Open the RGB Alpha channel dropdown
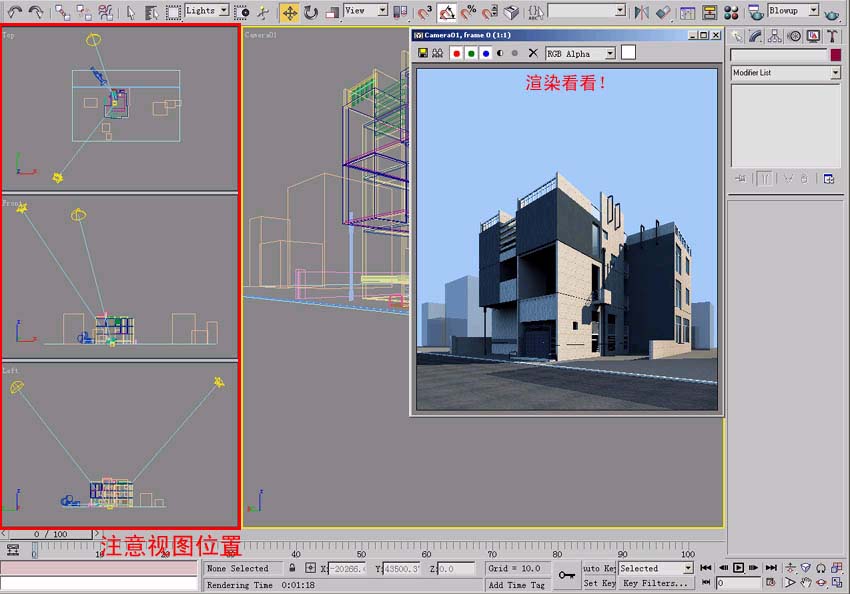The height and width of the screenshot is (594, 850). click(x=609, y=53)
